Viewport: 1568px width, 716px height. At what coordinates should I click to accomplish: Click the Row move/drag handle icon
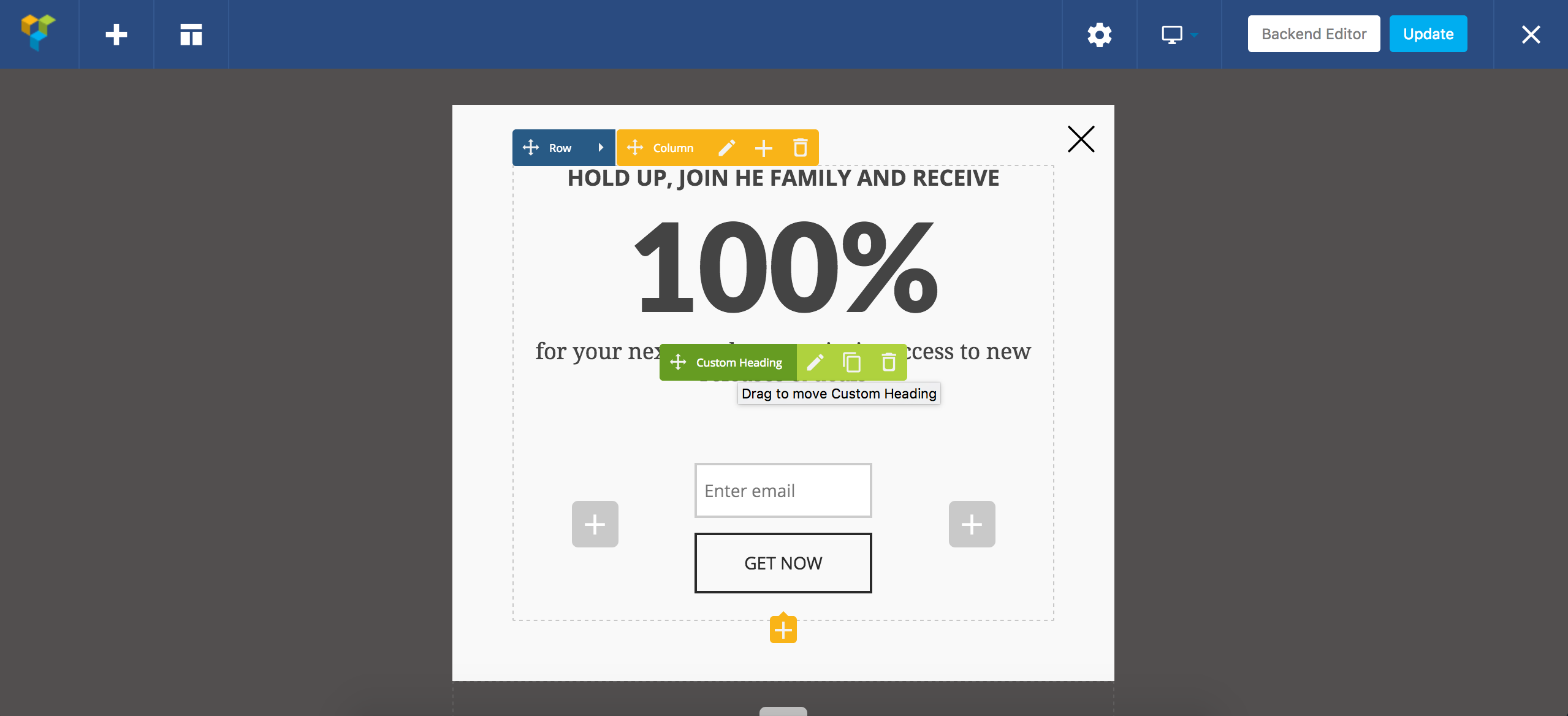530,147
